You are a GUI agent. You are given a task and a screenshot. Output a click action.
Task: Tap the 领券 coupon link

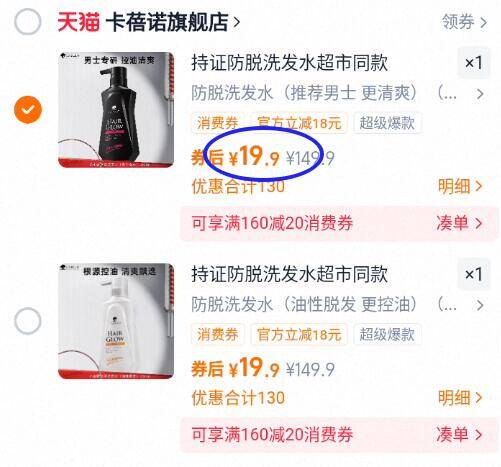click(464, 22)
